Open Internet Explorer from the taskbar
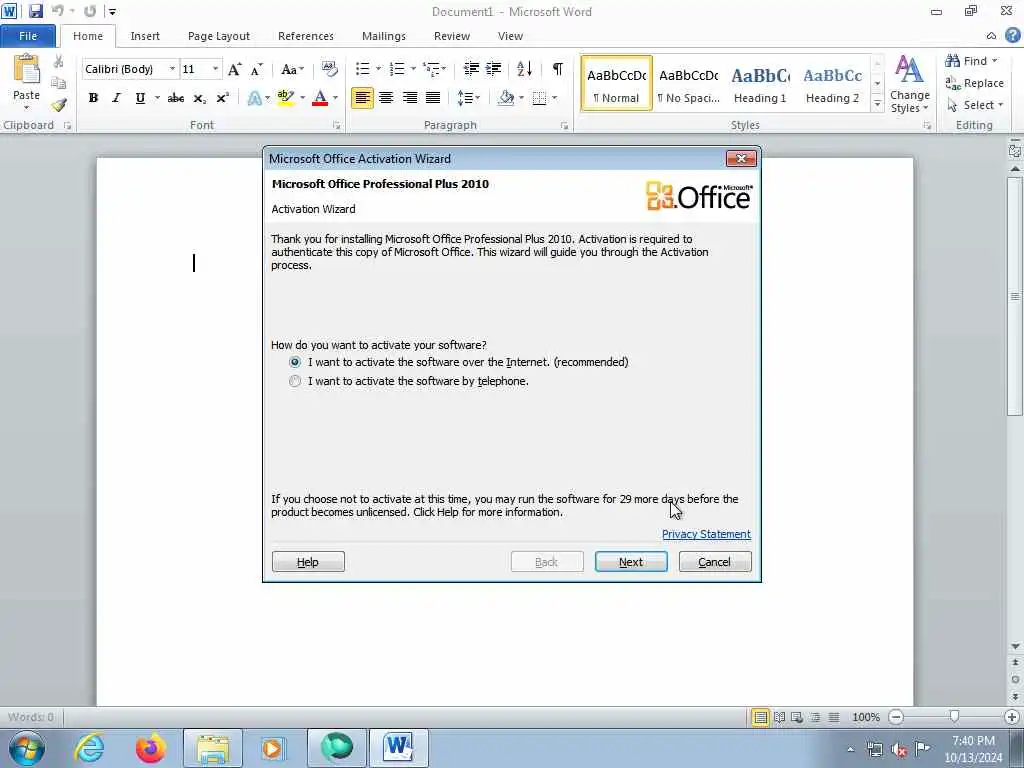This screenshot has height=768, width=1024. [x=89, y=748]
